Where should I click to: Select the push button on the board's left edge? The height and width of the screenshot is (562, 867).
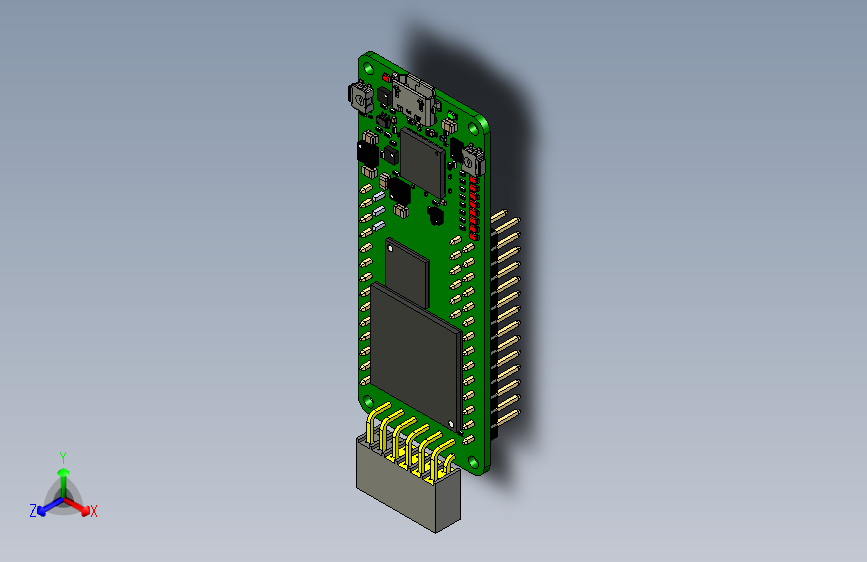click(x=360, y=98)
